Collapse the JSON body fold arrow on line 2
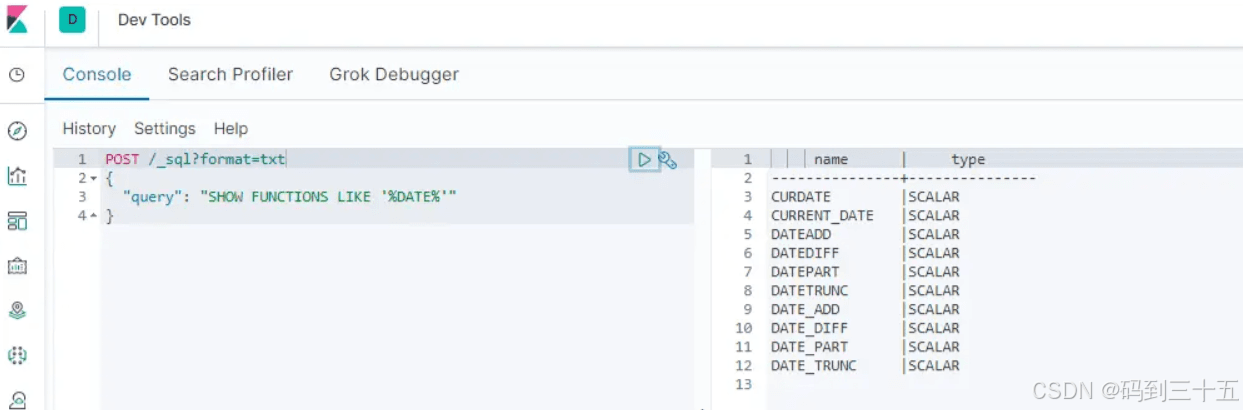The height and width of the screenshot is (410, 1243). [93, 178]
